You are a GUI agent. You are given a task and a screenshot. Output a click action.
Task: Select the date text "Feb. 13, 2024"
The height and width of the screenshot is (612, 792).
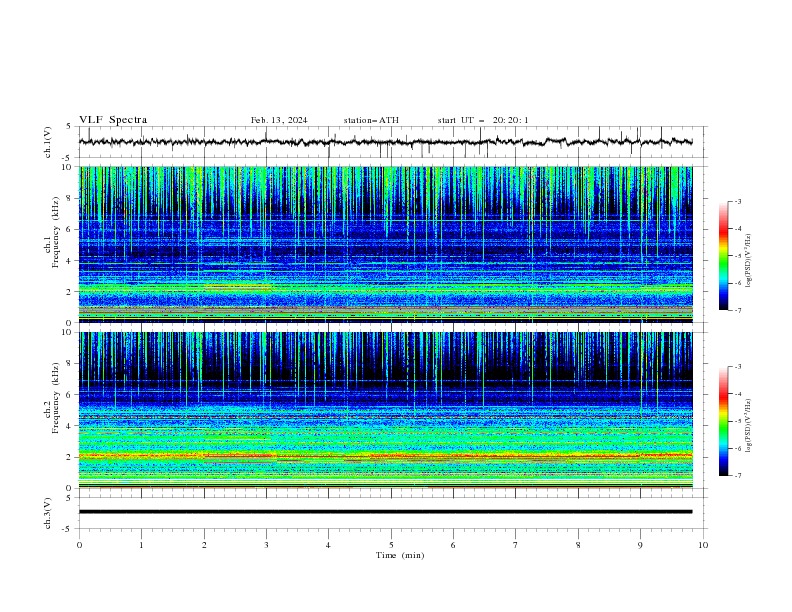click(279, 120)
